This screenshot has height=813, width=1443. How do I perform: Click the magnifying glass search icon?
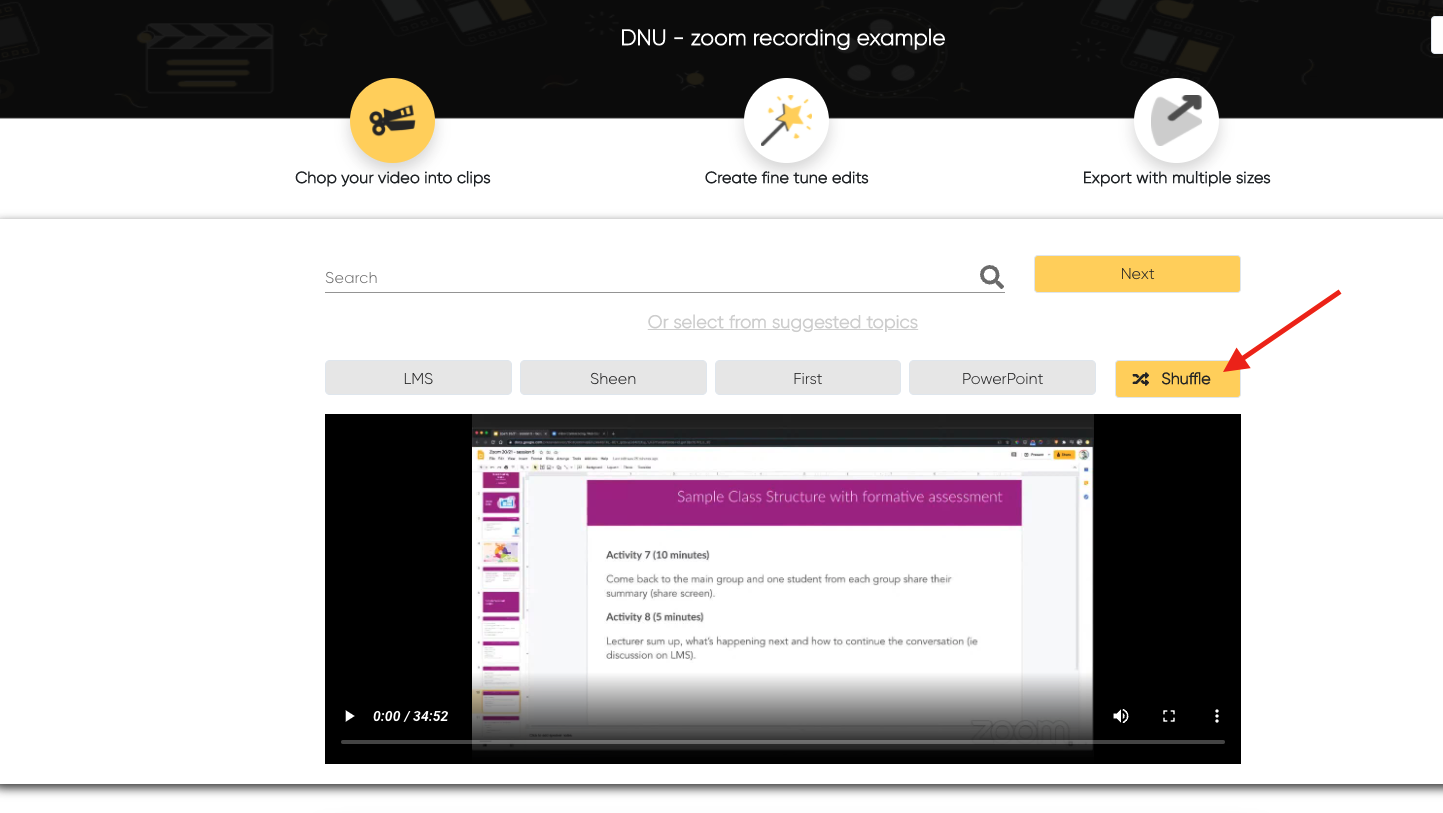(x=991, y=277)
